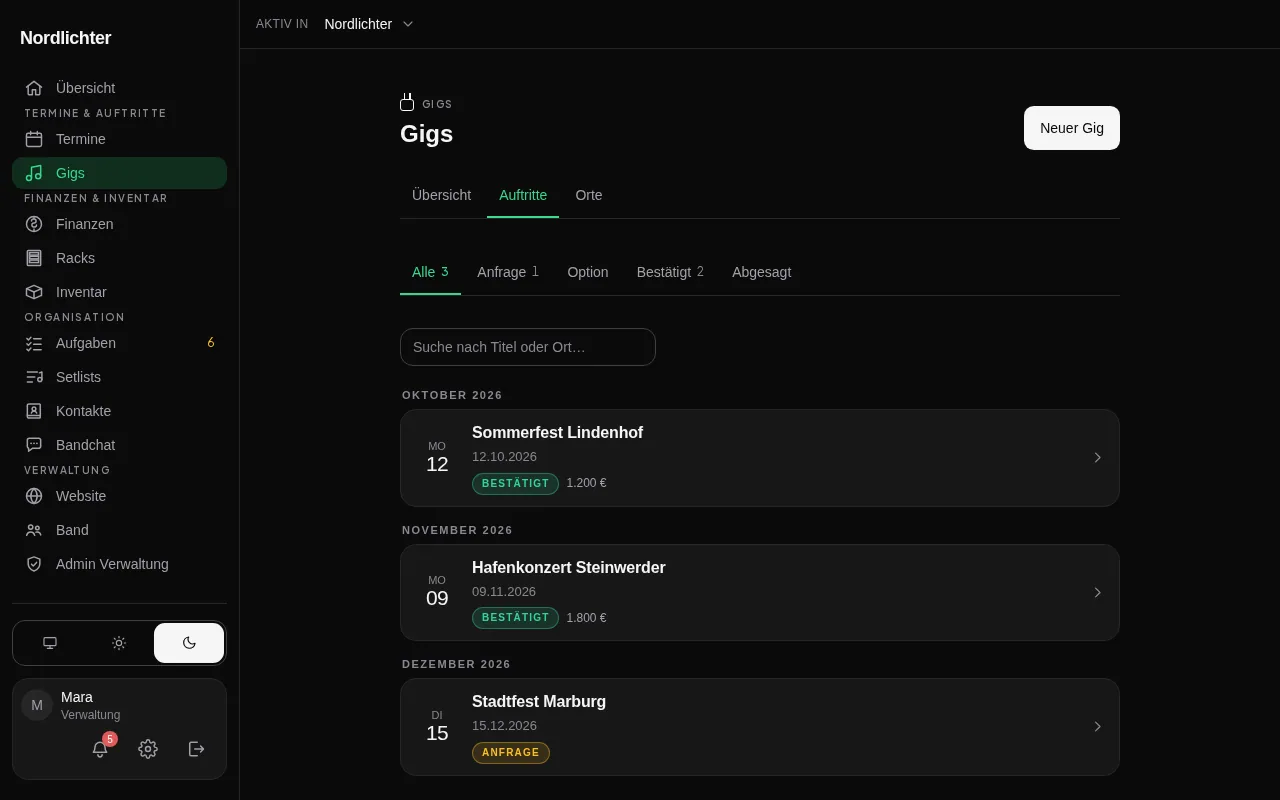Filter gigs by Anfrage status
1280x800 pixels.
(508, 272)
